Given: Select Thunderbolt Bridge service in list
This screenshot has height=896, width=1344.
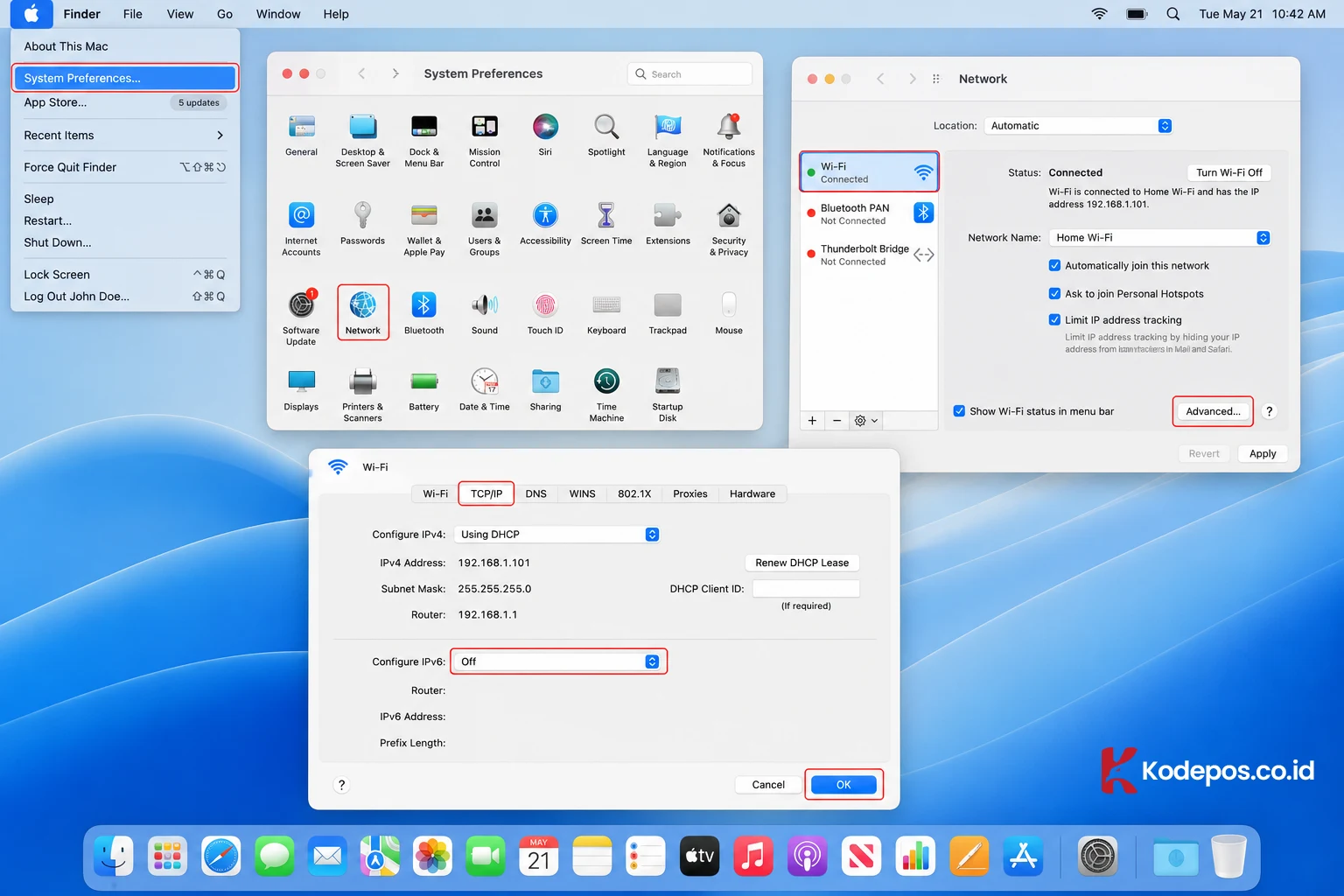Looking at the screenshot, I should click(870, 255).
